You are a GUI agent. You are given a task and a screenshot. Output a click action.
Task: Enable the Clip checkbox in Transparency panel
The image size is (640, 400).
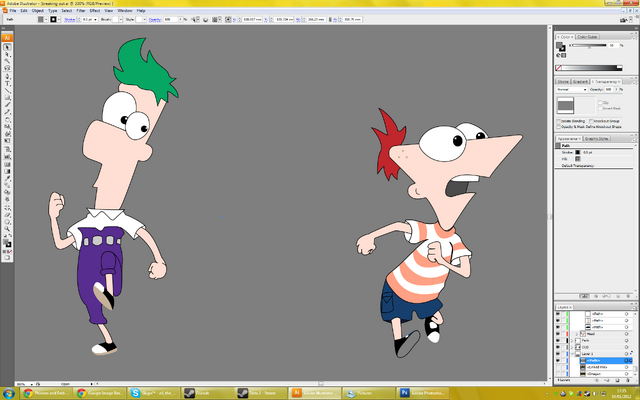point(600,103)
